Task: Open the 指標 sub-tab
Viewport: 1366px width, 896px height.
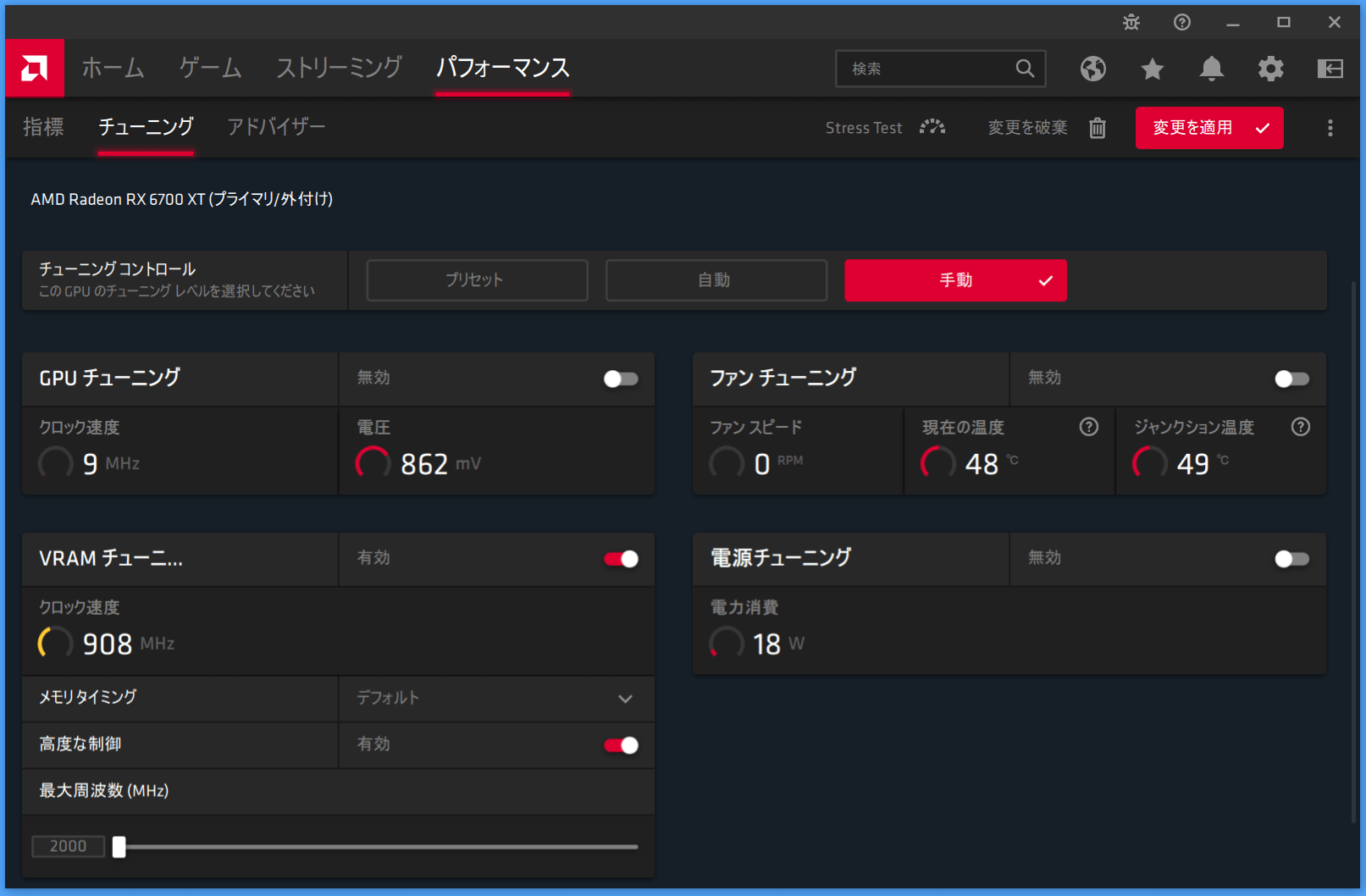Action: coord(43,127)
